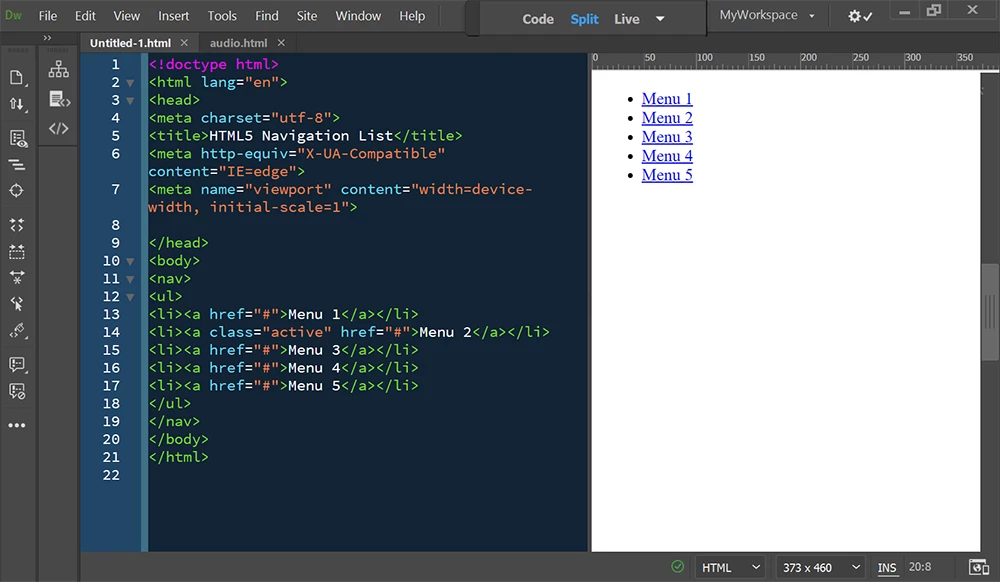1000x582 pixels.
Task: Expand panels with the double-chevron icon
Action: (x=47, y=38)
